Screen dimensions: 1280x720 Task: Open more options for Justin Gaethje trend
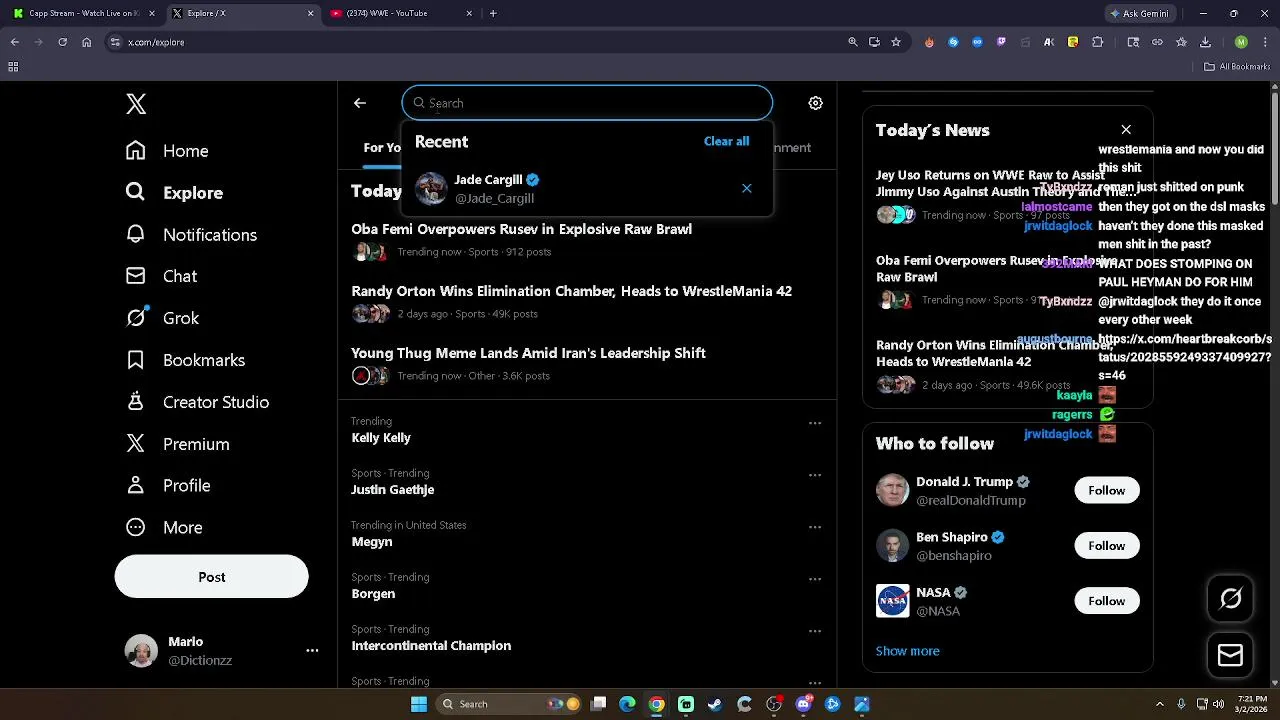click(815, 475)
